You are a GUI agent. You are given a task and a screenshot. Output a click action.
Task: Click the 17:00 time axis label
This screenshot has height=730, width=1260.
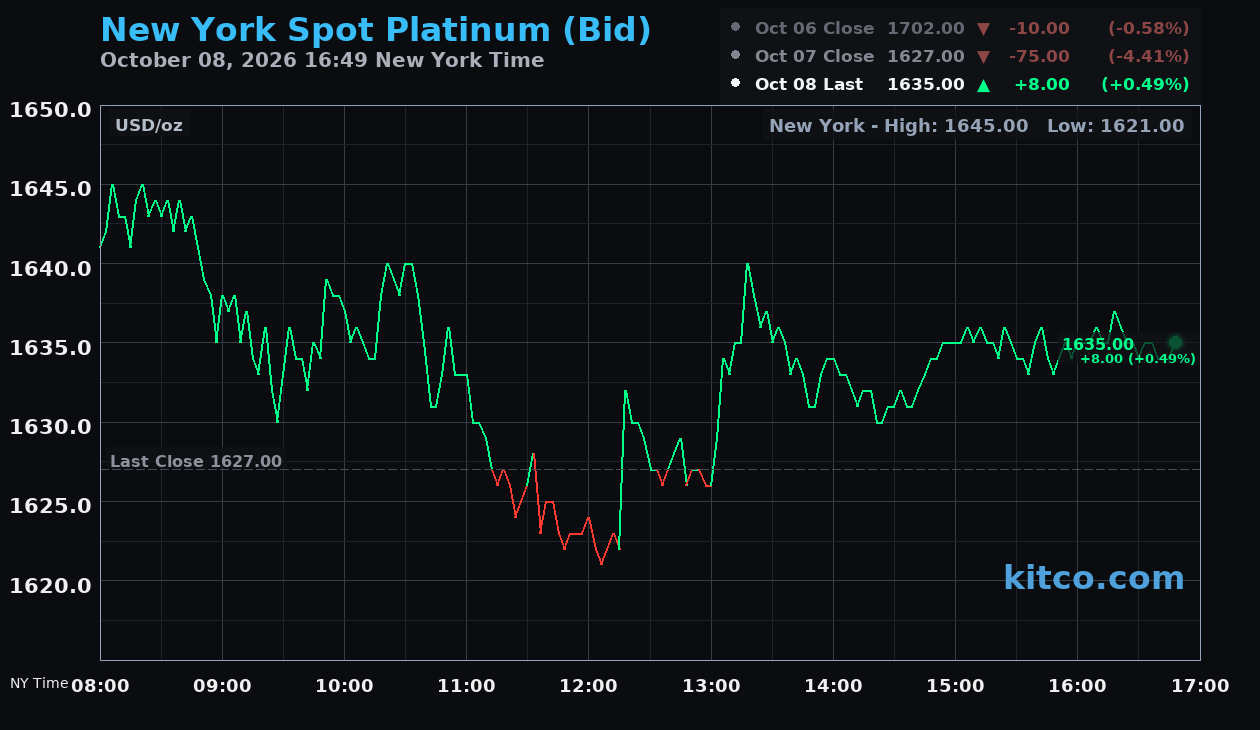(x=1200, y=686)
